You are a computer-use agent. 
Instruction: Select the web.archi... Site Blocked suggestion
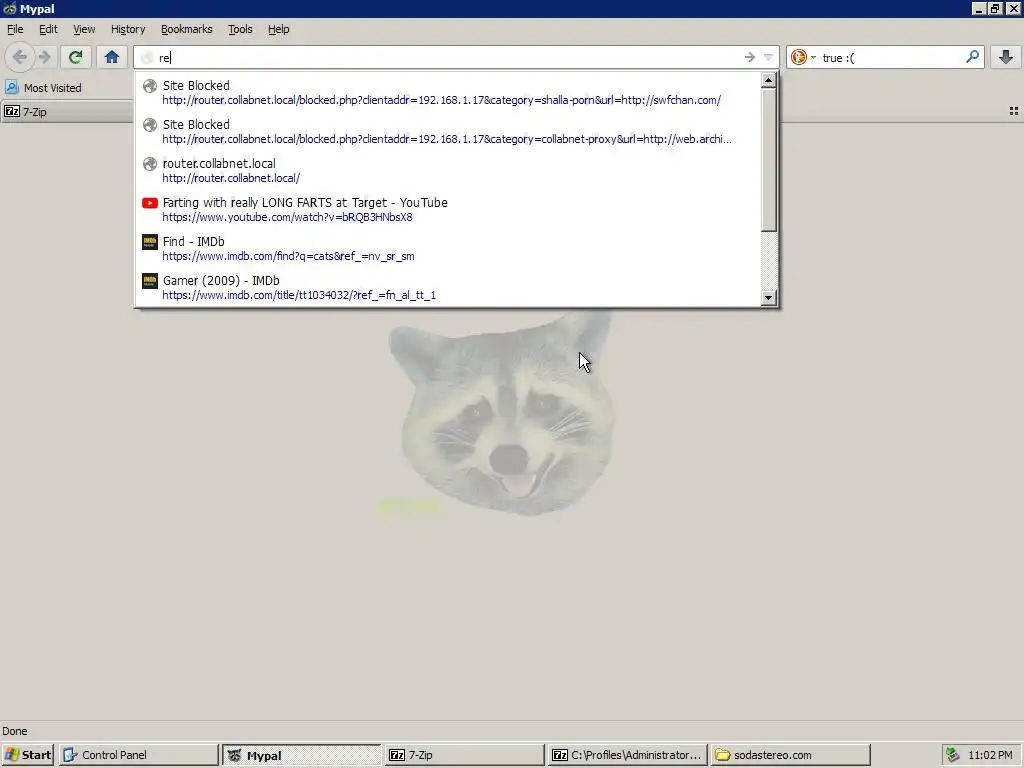(x=448, y=131)
